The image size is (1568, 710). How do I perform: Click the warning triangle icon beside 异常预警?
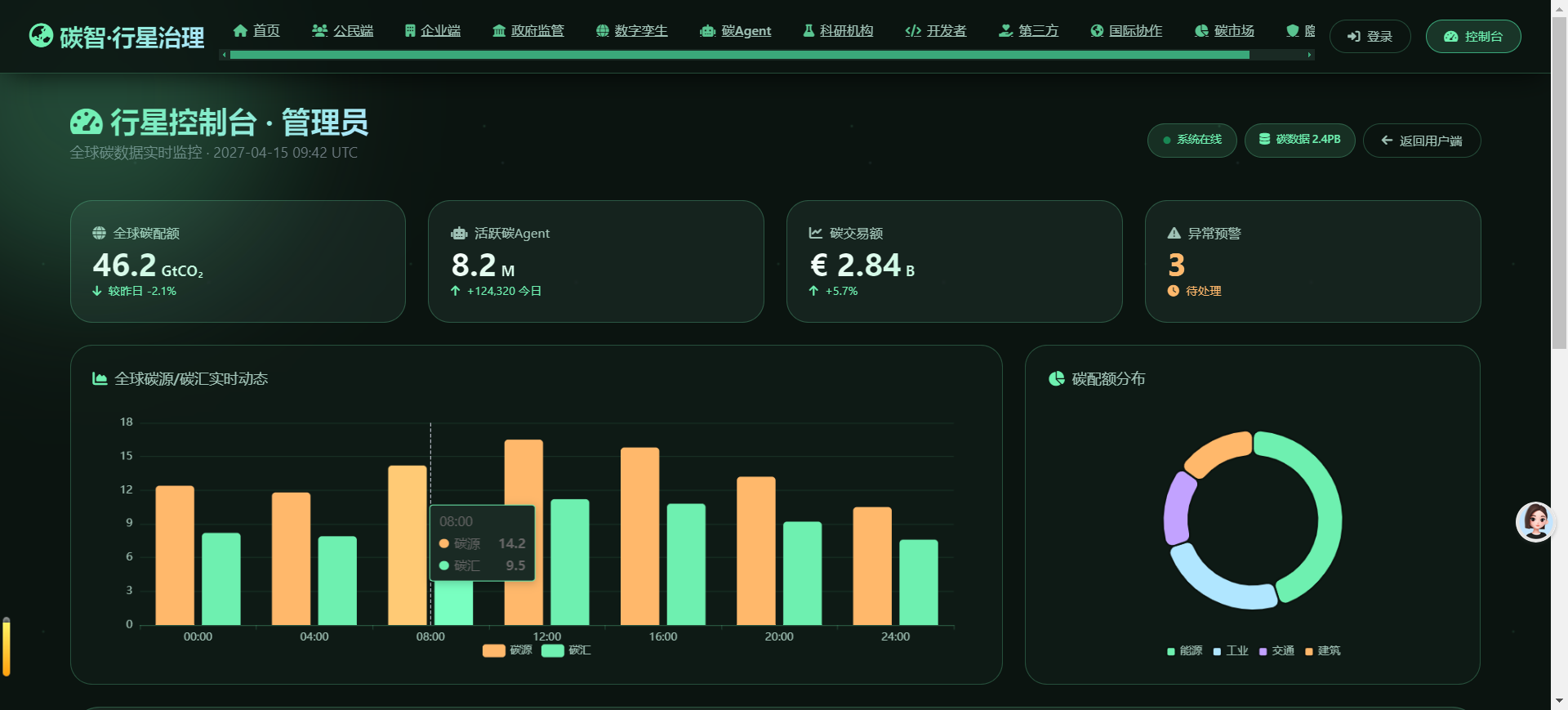pyautogui.click(x=1174, y=233)
